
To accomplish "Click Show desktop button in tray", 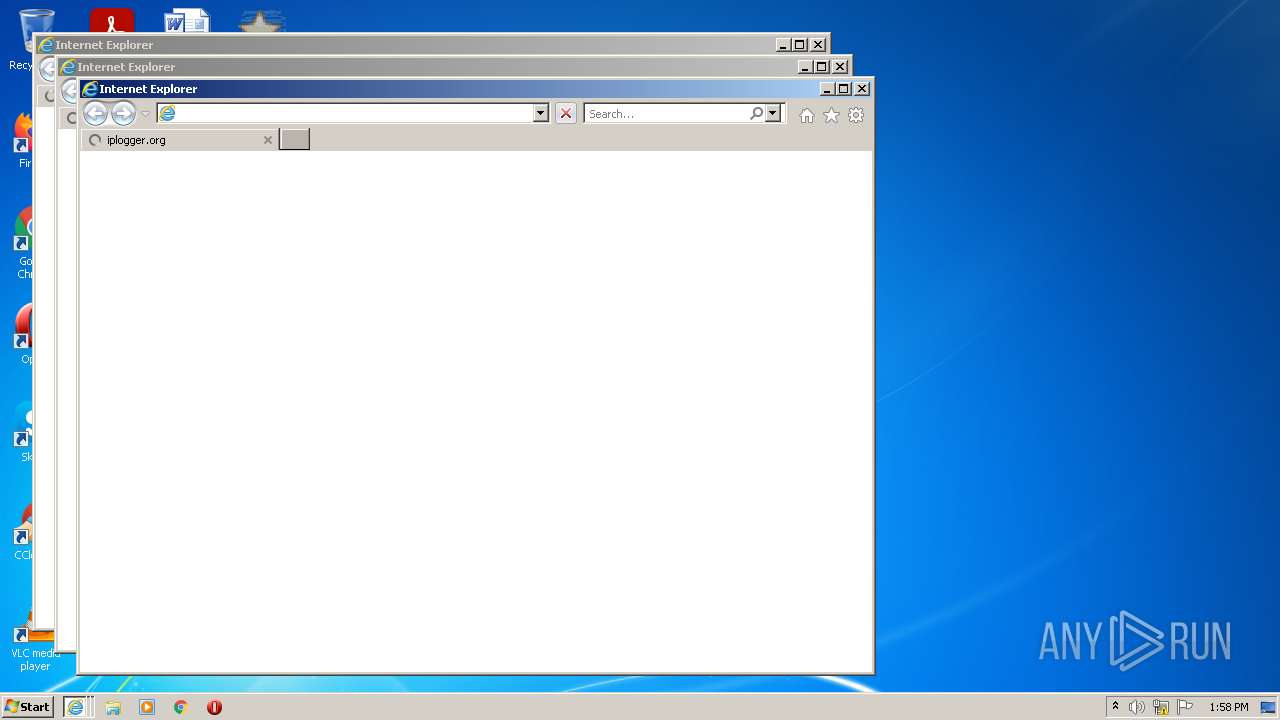I will tap(1269, 707).
